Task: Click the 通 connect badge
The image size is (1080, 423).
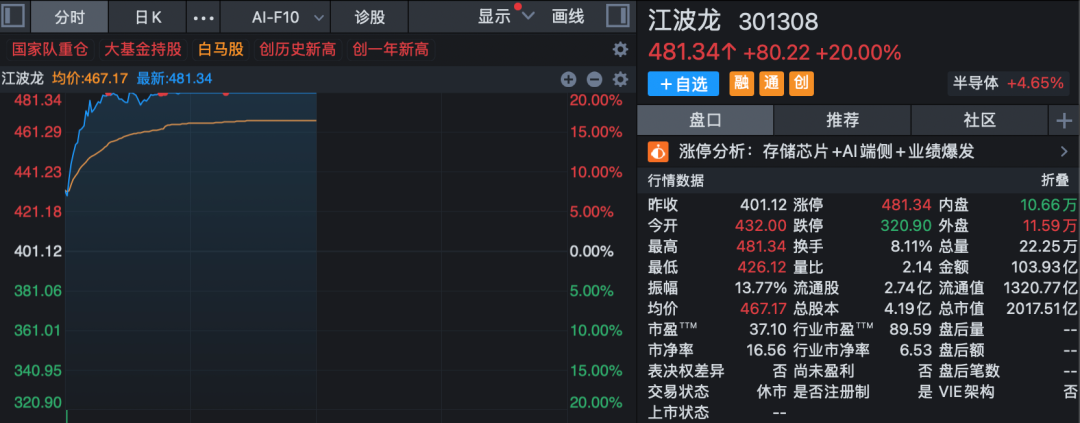Action: pyautogui.click(x=771, y=83)
